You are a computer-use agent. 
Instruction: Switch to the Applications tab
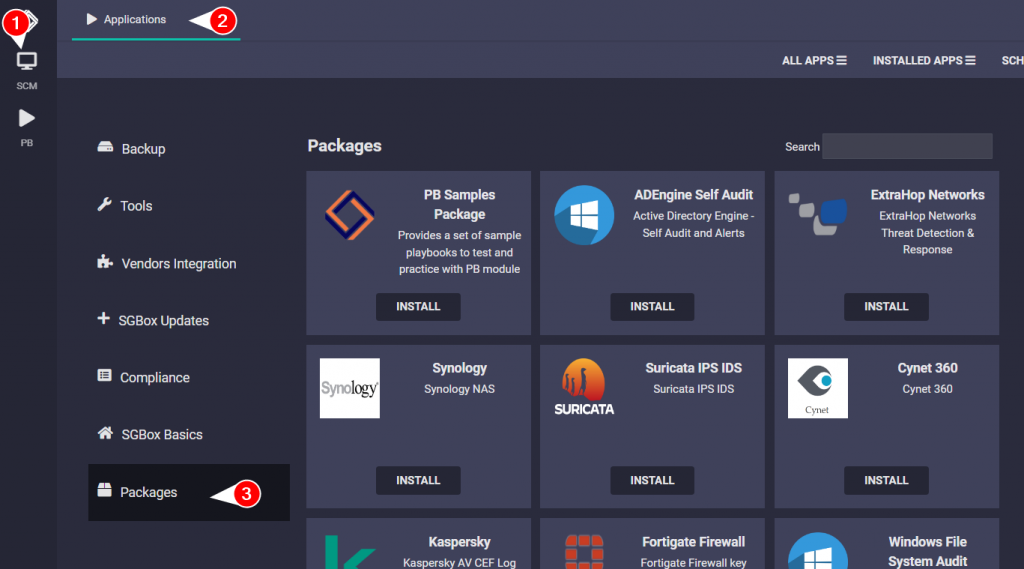pos(156,20)
